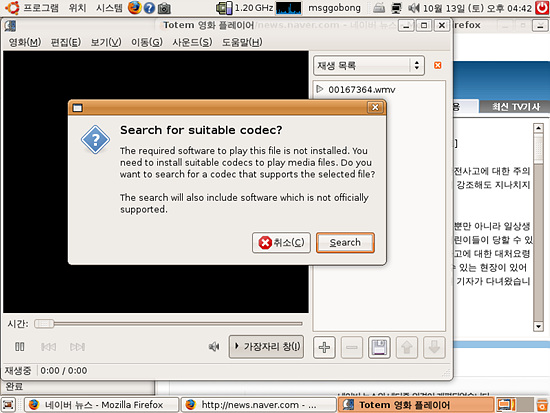550x413 pixels.
Task: Click the 시간 seek slider handle
Action: [44, 324]
